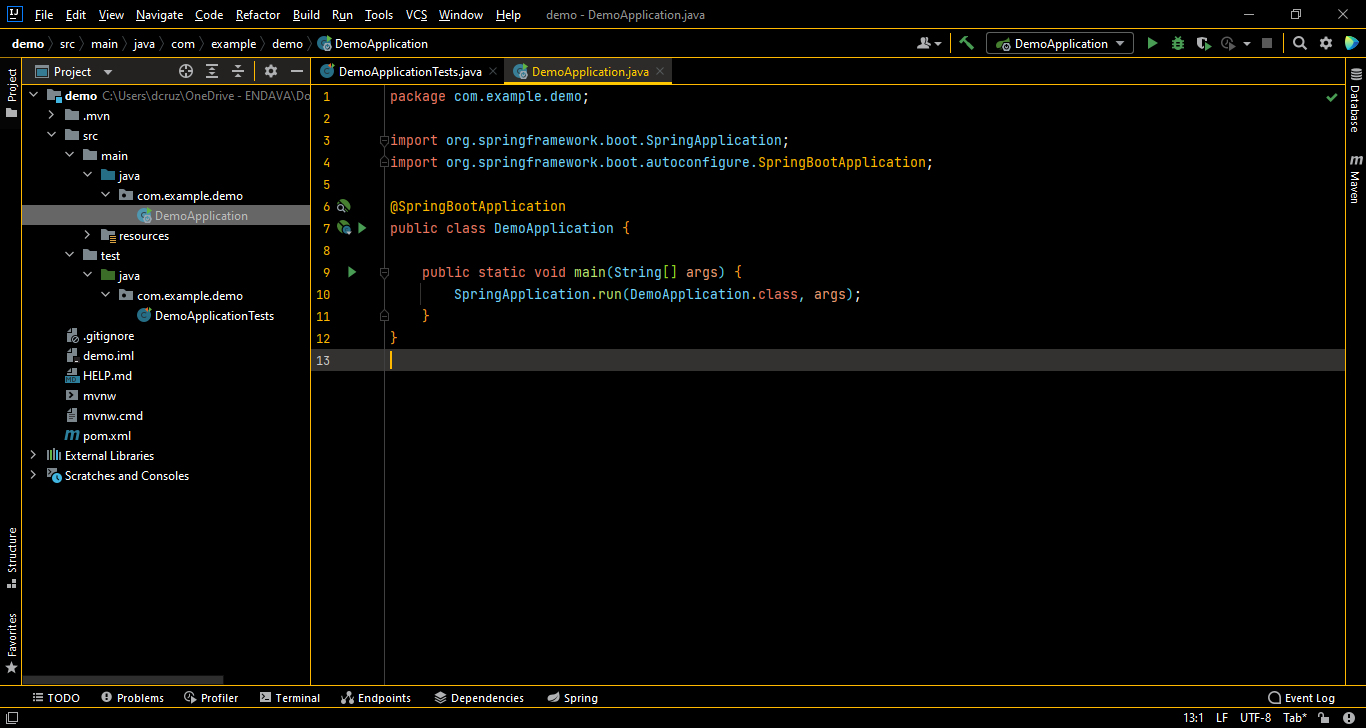Expand the resources folder
This screenshot has height=728, width=1366.
point(87,236)
